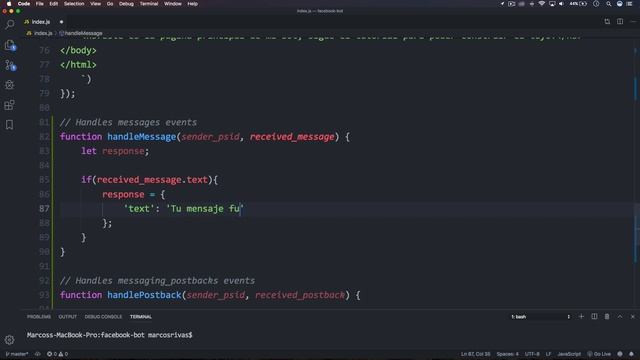Open the Debug menu
Screen dimensions: 640x360
click(x=126, y=4)
